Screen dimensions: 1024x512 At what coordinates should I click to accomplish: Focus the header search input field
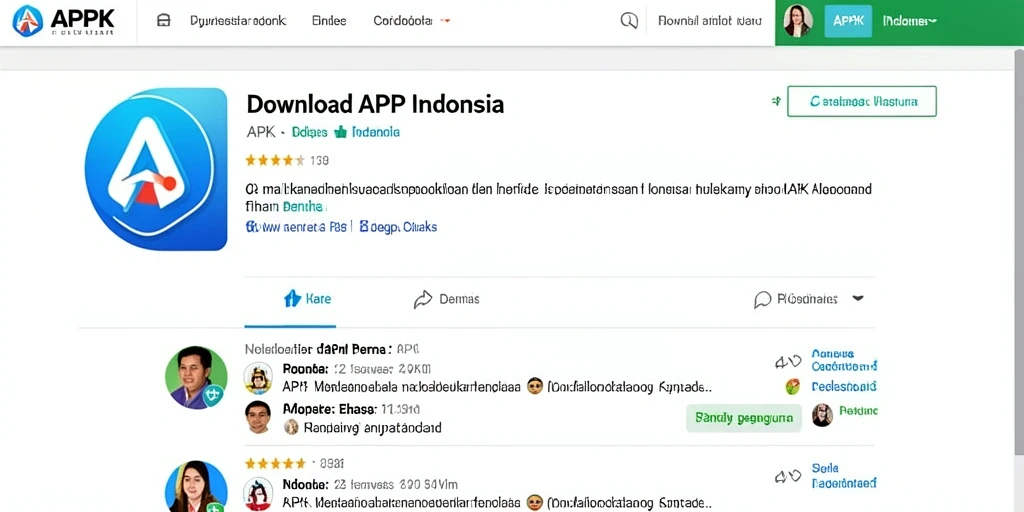coord(709,21)
